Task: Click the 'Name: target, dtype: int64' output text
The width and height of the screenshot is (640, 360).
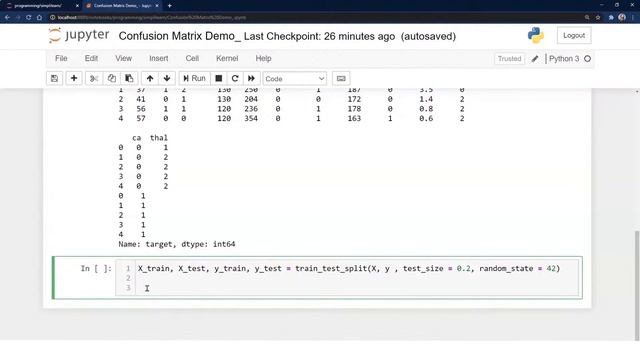Action: (x=177, y=244)
